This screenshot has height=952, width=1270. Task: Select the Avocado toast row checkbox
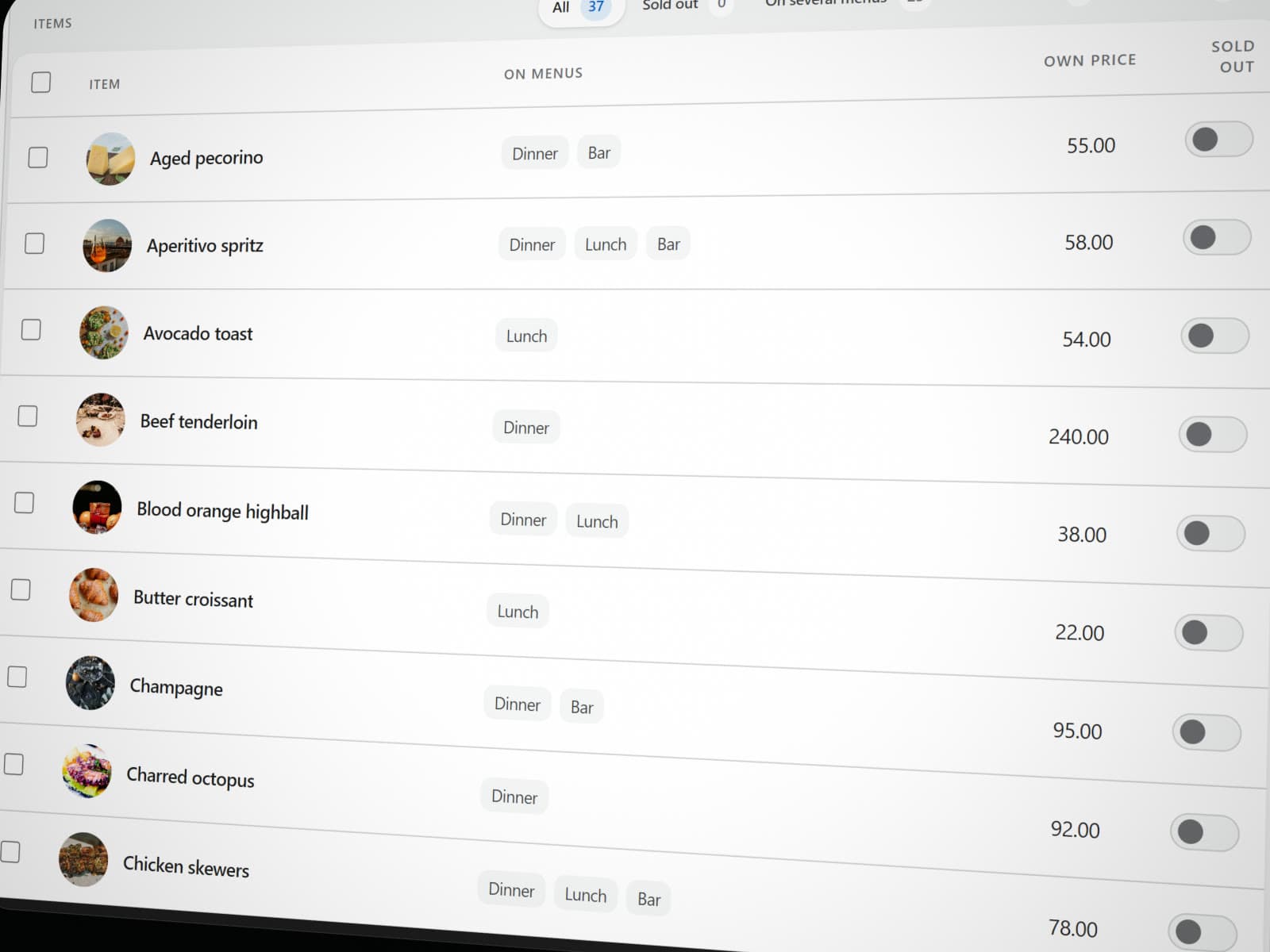point(31,329)
